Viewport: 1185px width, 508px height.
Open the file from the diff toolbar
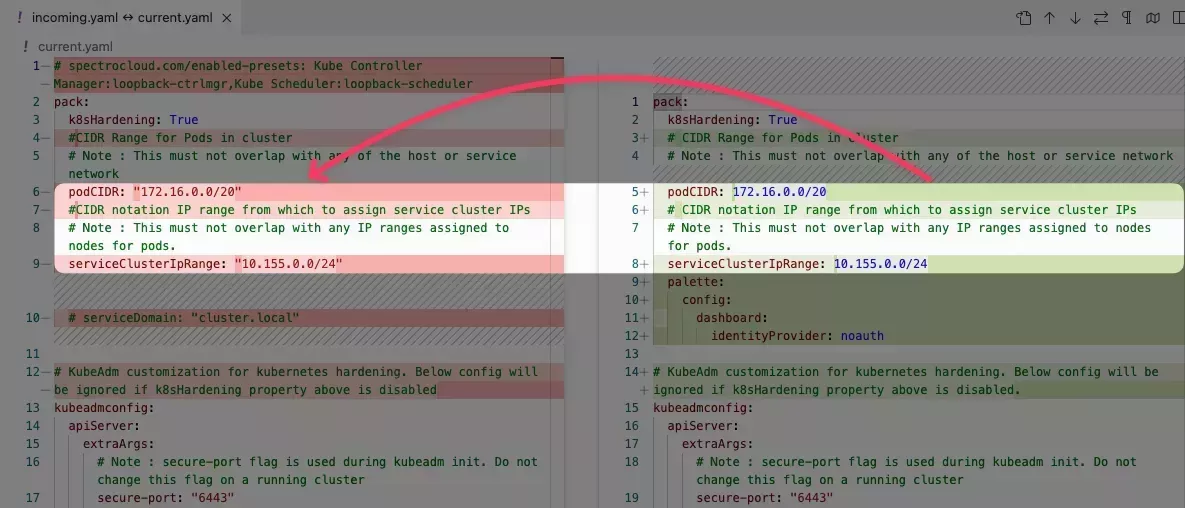coord(1023,18)
